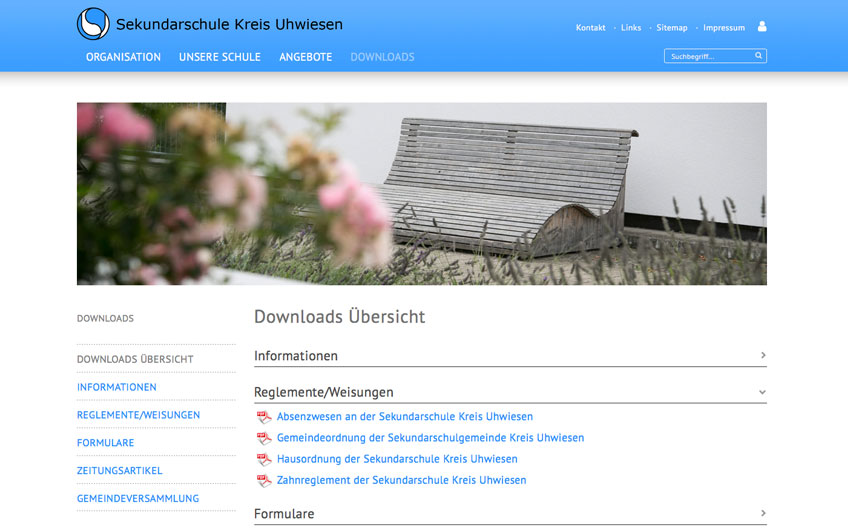848x530 pixels.
Task: Expand the Formulare section chevron
Action: click(x=763, y=513)
